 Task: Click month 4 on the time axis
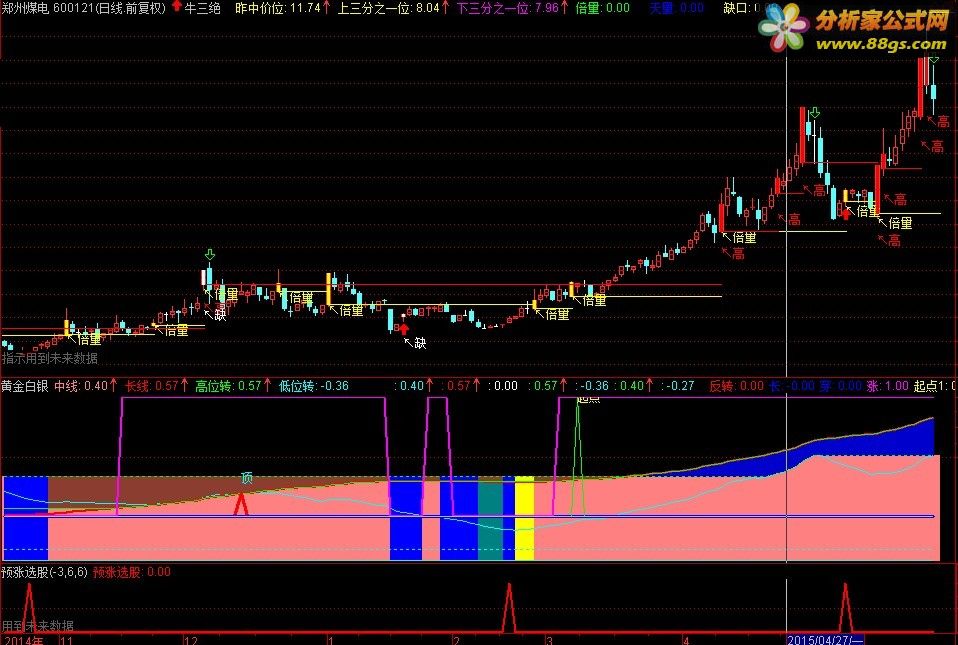pos(687,640)
